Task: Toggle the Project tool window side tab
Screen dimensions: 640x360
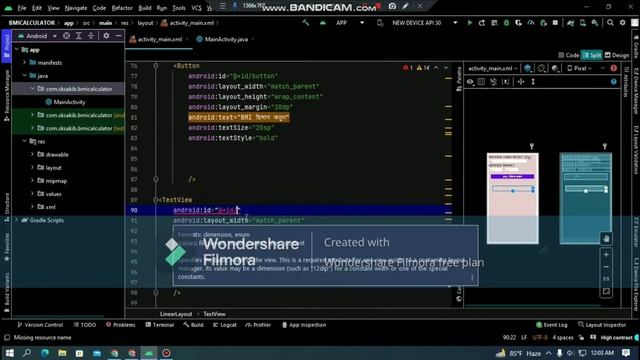Action: point(7,46)
